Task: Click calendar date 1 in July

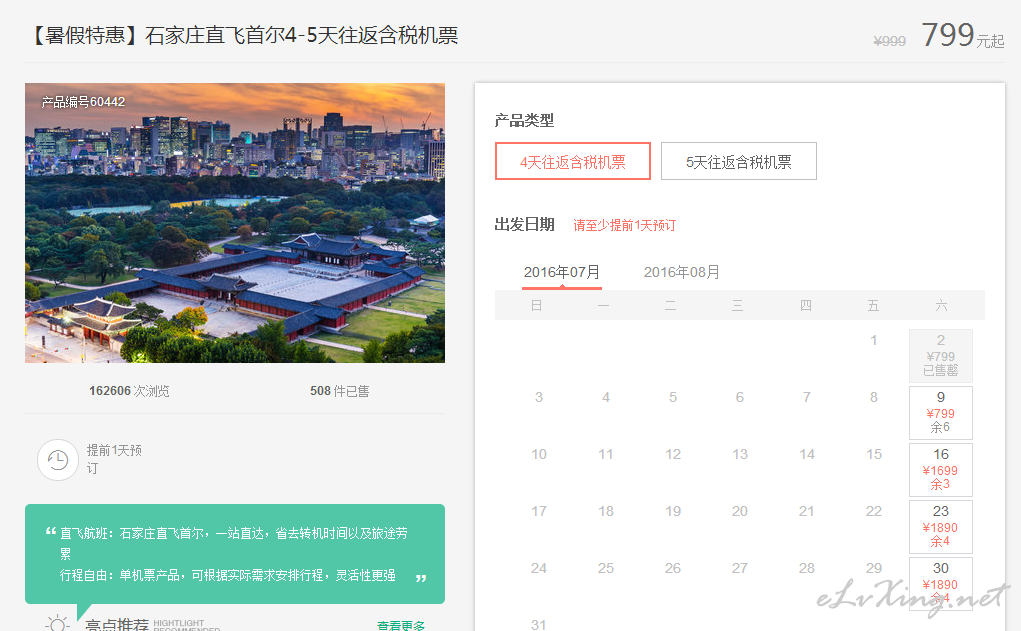Action: coord(874,340)
